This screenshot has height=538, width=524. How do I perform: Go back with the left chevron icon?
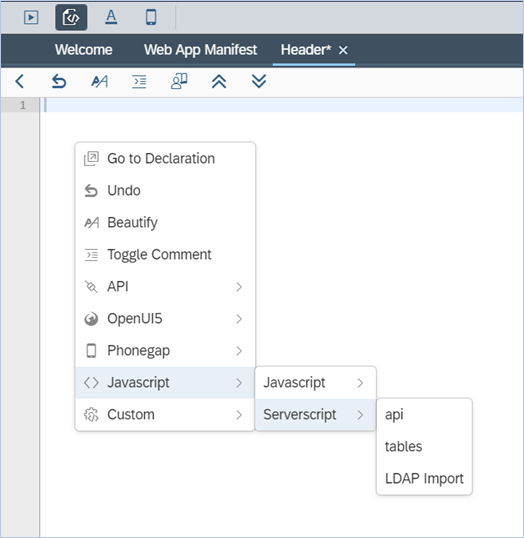click(x=20, y=82)
